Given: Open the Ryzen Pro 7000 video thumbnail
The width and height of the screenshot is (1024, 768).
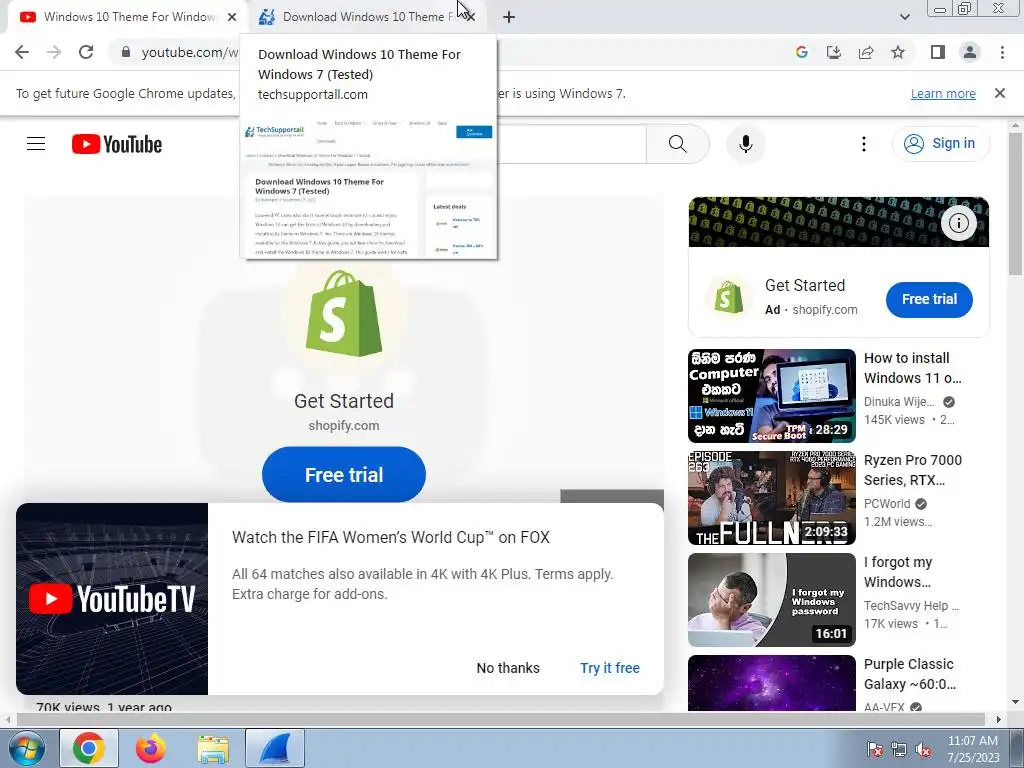Looking at the screenshot, I should pyautogui.click(x=771, y=498).
